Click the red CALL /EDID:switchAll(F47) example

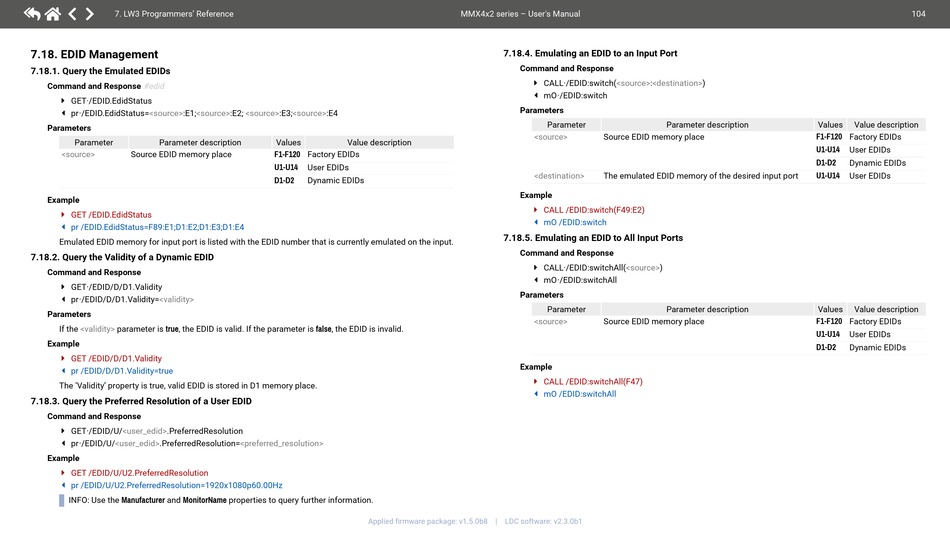[593, 382]
